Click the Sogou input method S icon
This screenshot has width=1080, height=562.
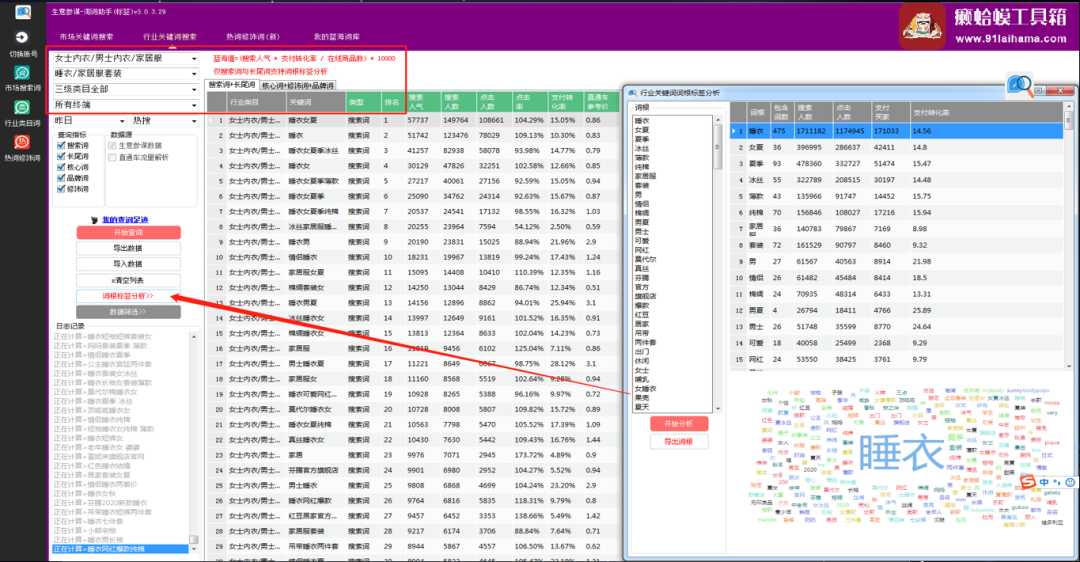[1028, 482]
